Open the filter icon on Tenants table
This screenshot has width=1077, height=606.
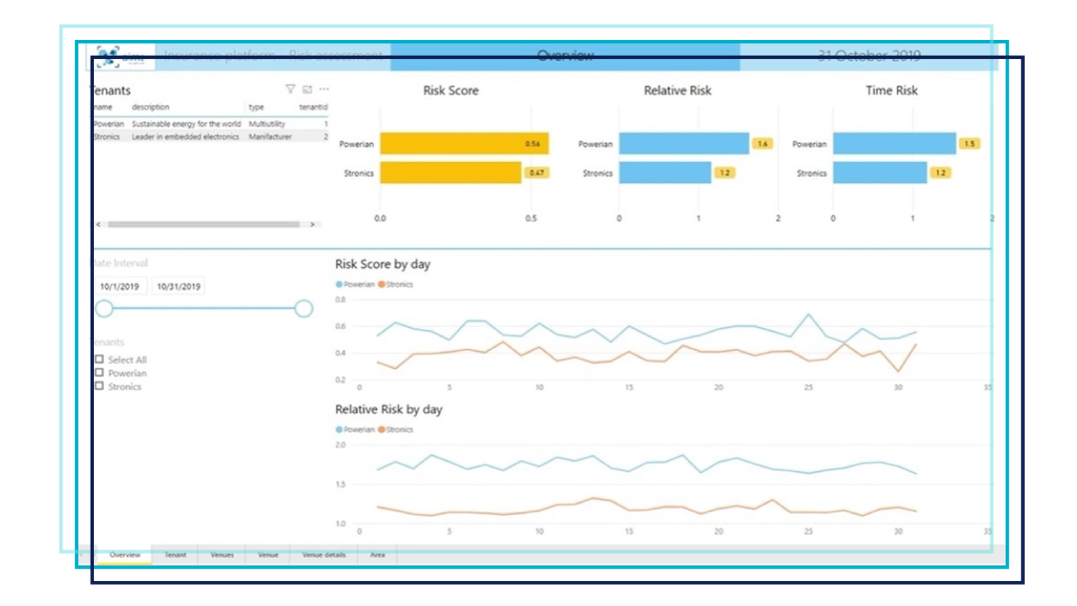[x=290, y=89]
